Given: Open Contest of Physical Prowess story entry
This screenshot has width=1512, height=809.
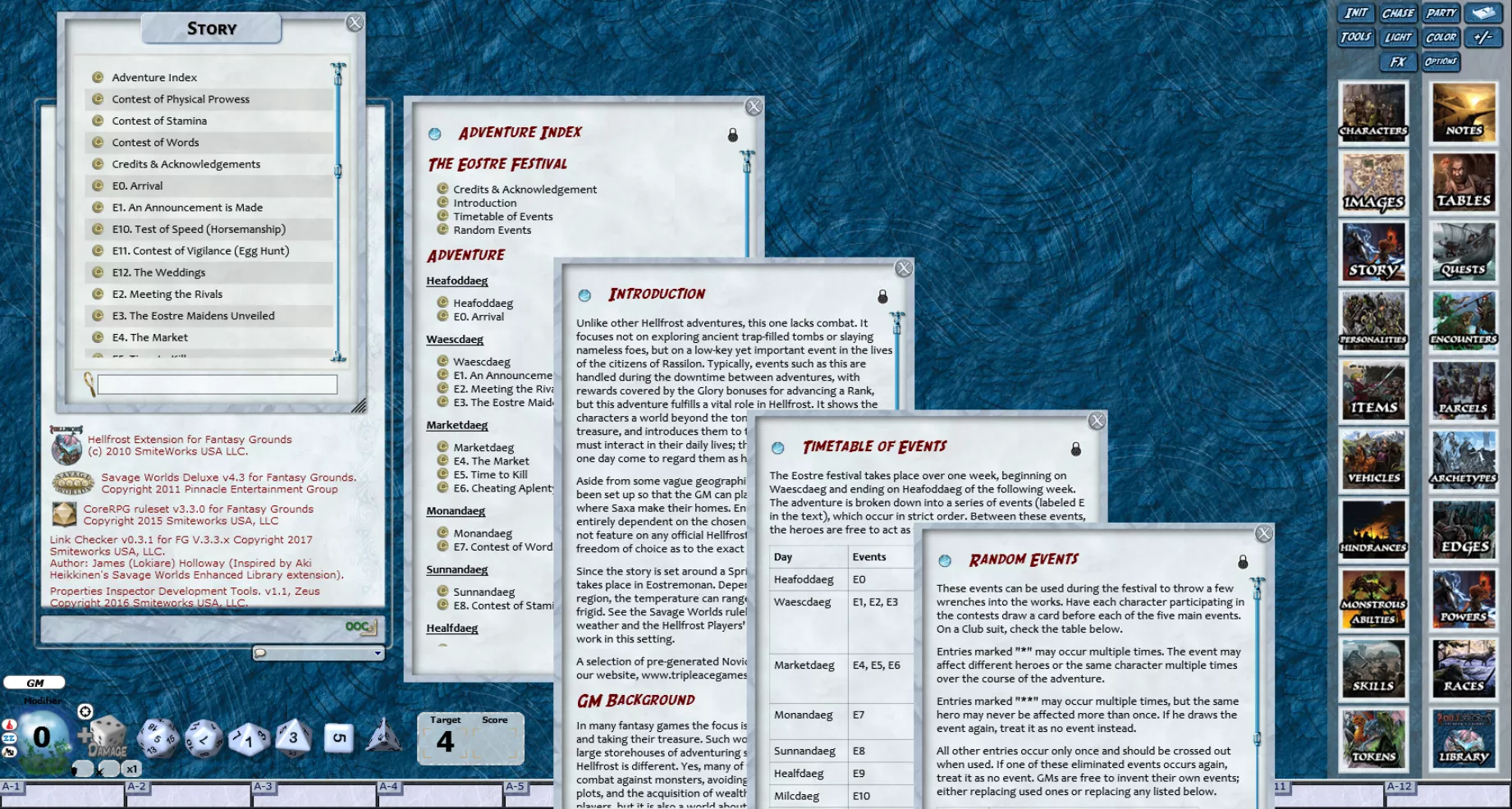Looking at the screenshot, I should [x=209, y=99].
